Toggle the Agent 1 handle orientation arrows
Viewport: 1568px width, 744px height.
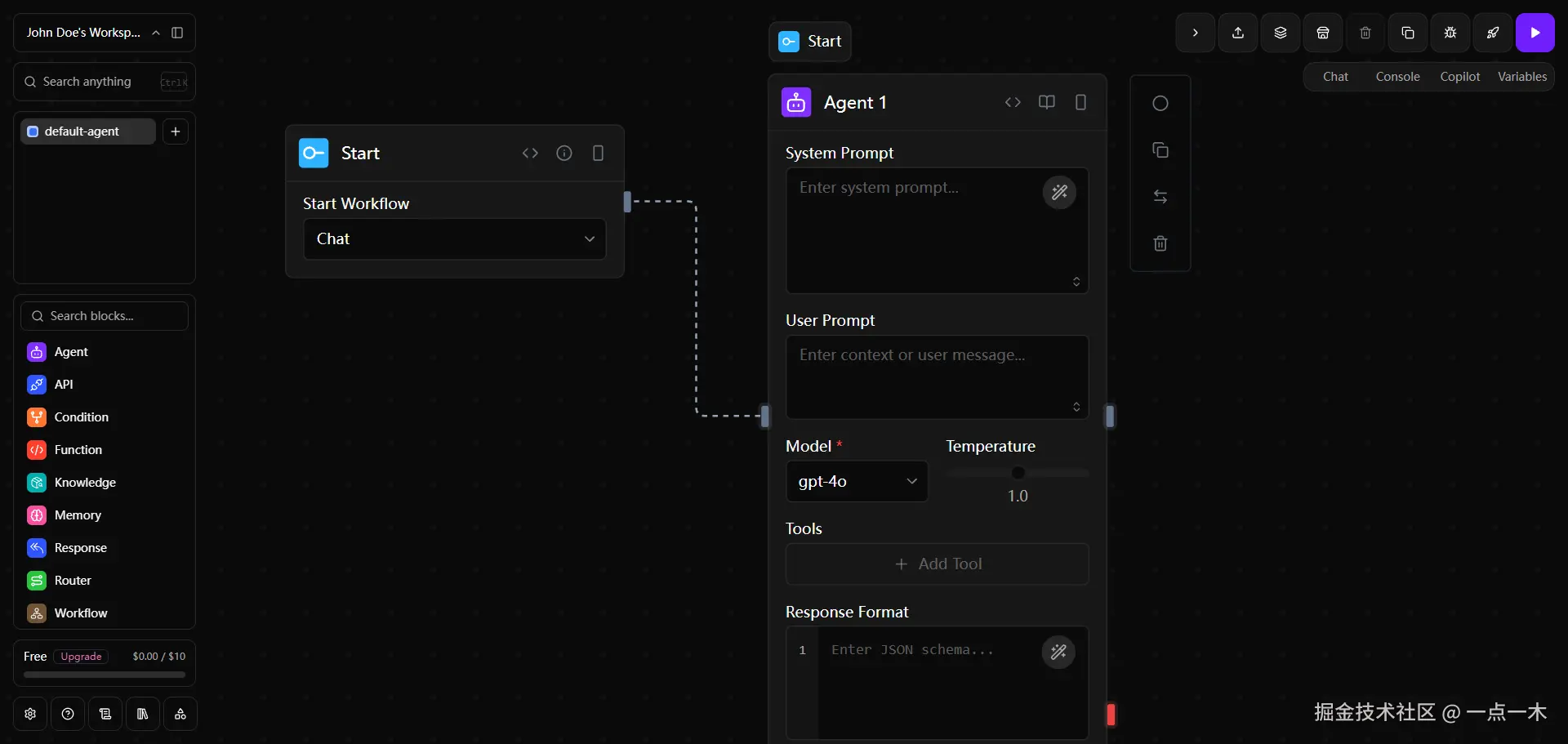pyautogui.click(x=1160, y=197)
